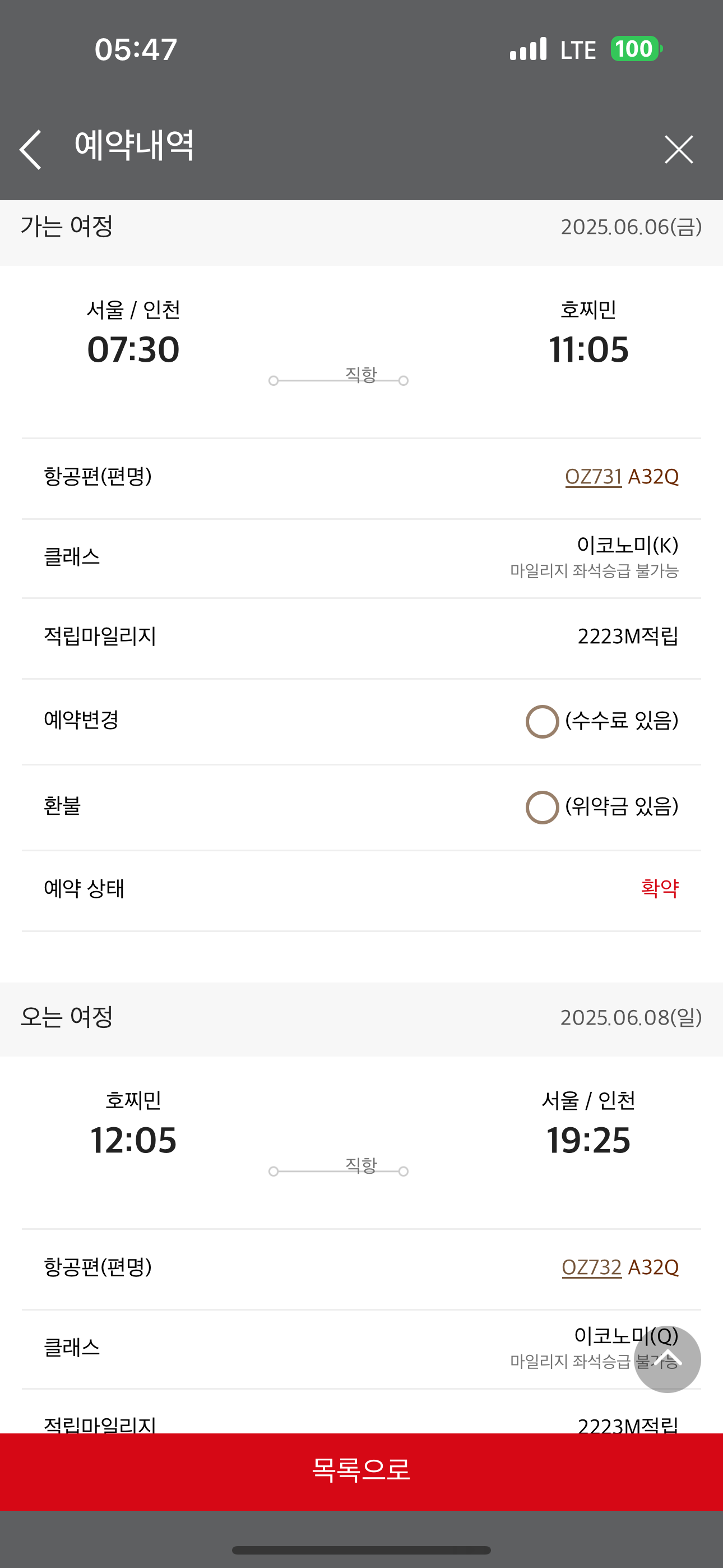The image size is (723, 1568).
Task: Tap the 예약내역 page title
Action: (134, 146)
